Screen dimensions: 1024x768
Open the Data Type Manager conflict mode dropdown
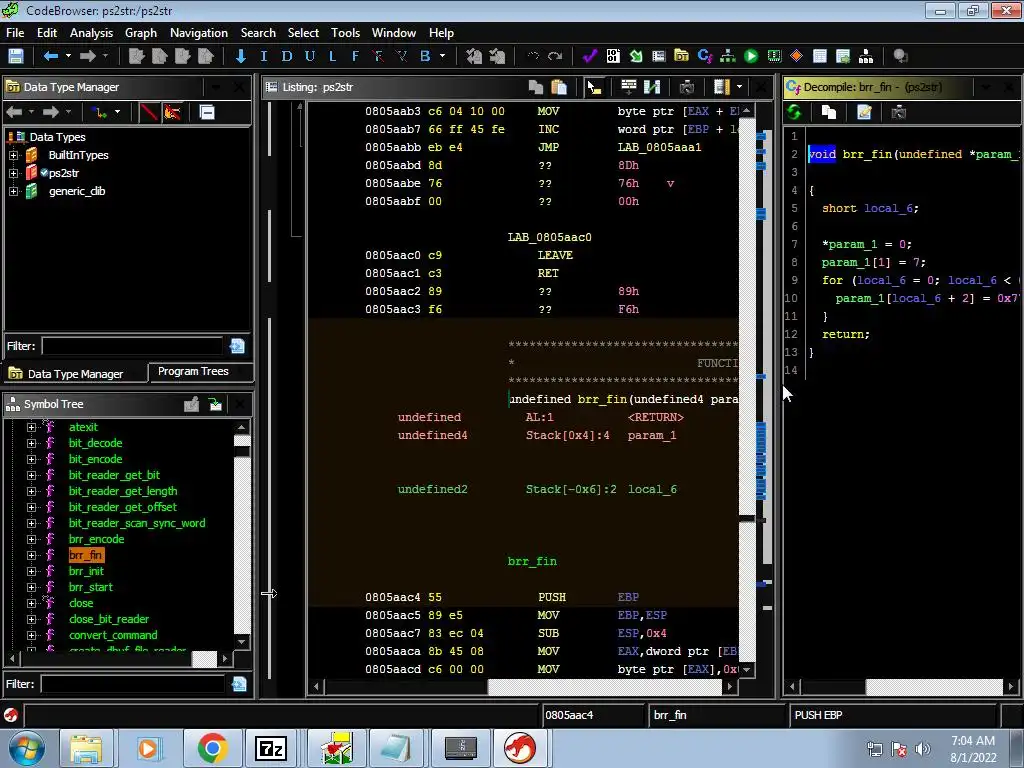point(118,112)
